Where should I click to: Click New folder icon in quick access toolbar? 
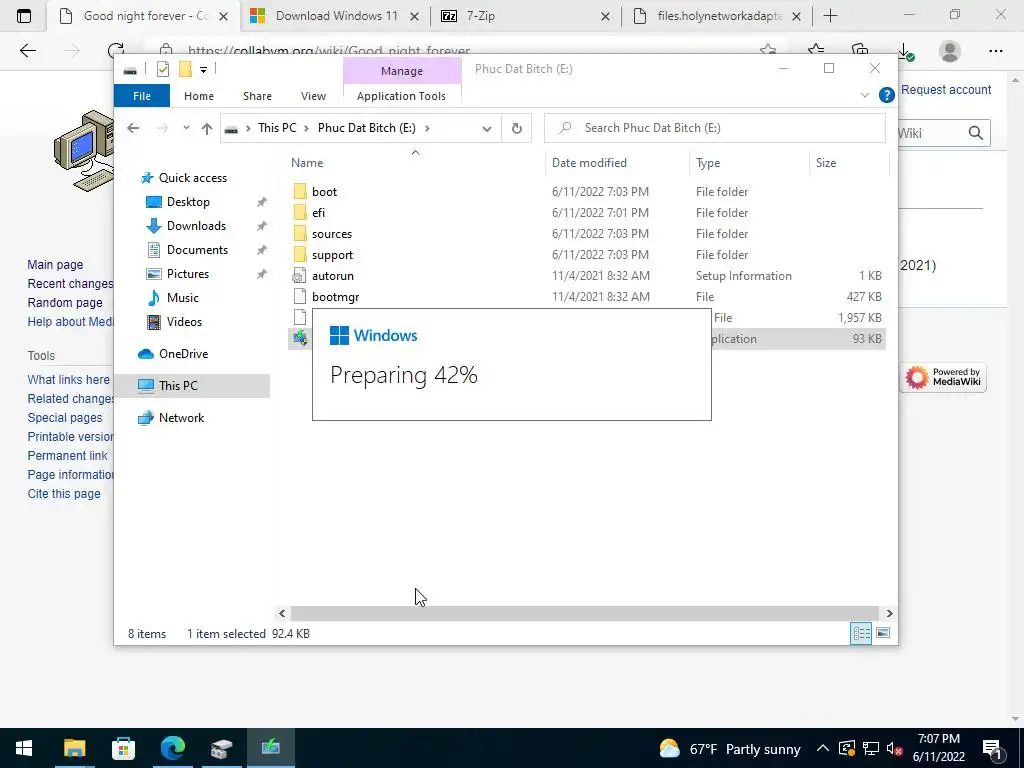tap(185, 69)
